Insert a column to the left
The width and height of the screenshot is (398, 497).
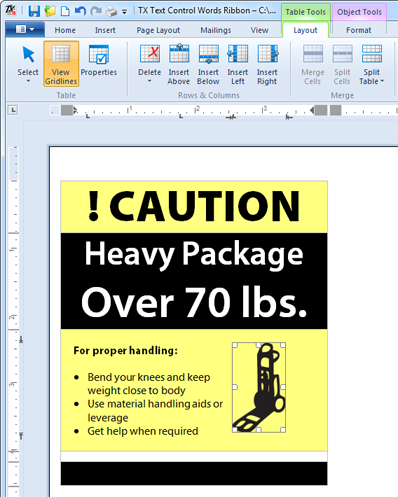[x=238, y=64]
